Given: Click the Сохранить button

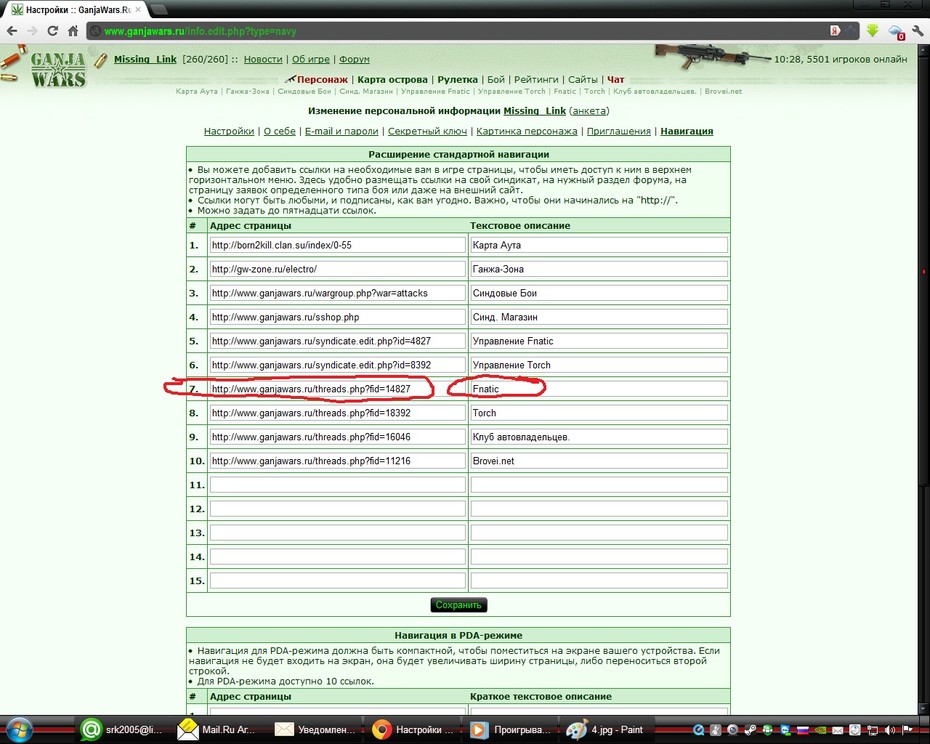Looking at the screenshot, I should click(458, 605).
